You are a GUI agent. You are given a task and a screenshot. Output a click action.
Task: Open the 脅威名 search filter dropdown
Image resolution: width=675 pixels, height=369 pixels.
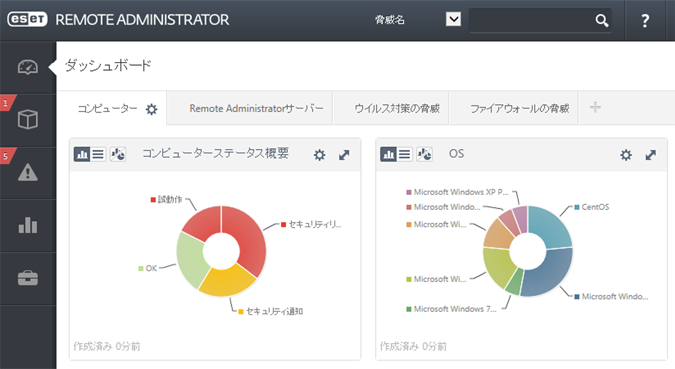pyautogui.click(x=453, y=19)
